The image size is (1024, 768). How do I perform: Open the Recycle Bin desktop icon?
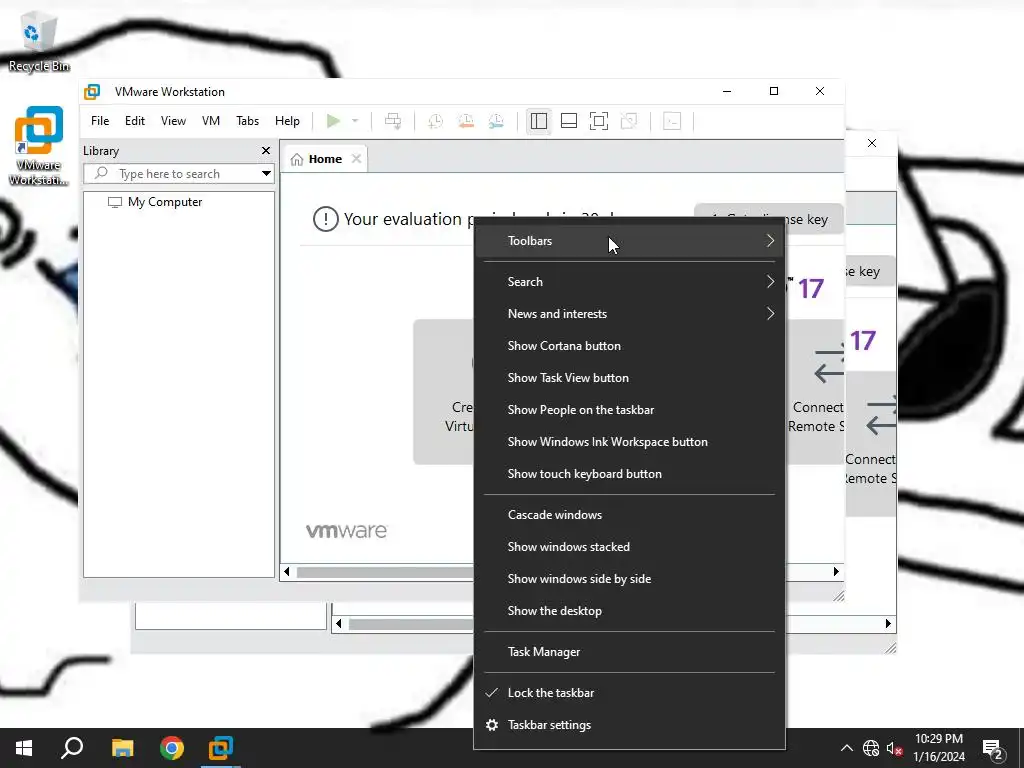pos(39,41)
